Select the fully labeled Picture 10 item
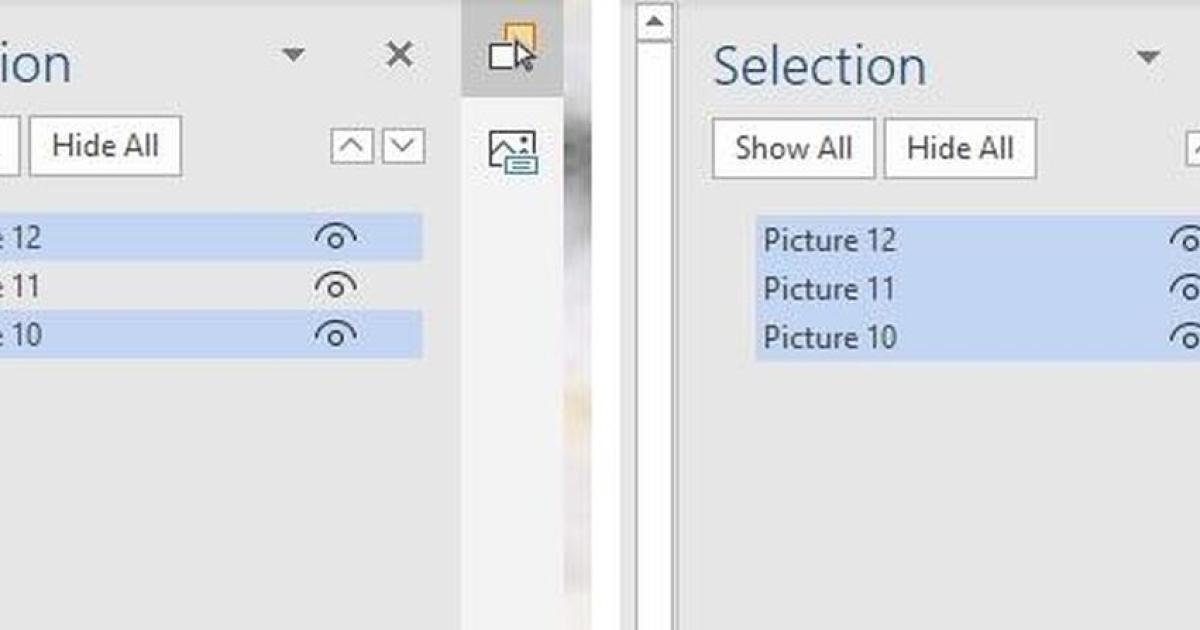 (830, 337)
